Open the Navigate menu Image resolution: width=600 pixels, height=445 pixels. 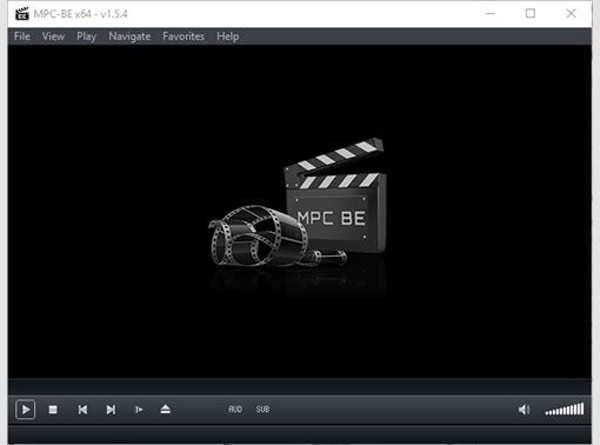point(129,36)
